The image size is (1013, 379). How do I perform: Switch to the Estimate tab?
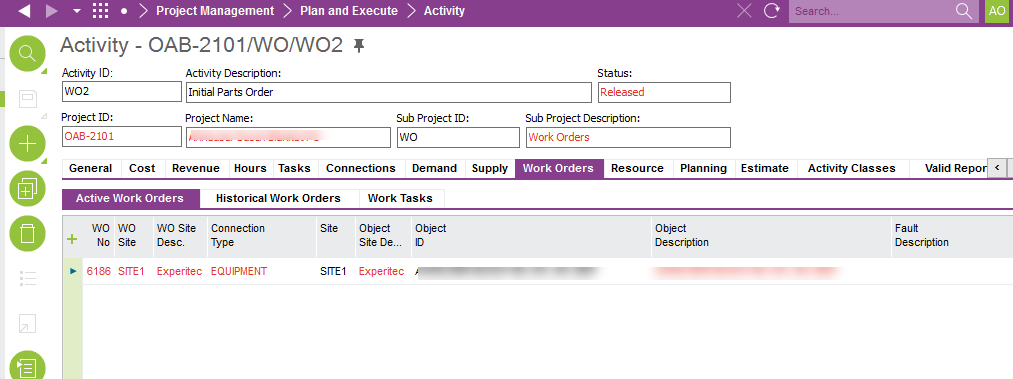point(765,169)
